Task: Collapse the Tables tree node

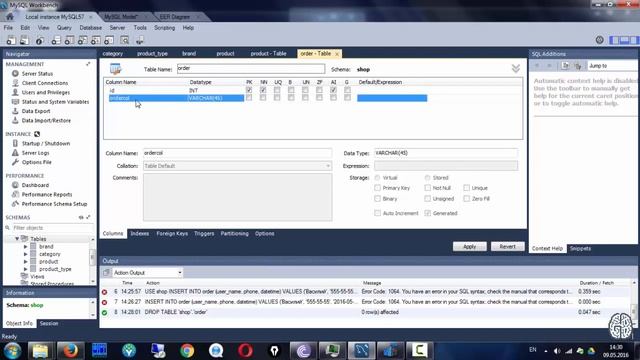Action: (x=17, y=239)
